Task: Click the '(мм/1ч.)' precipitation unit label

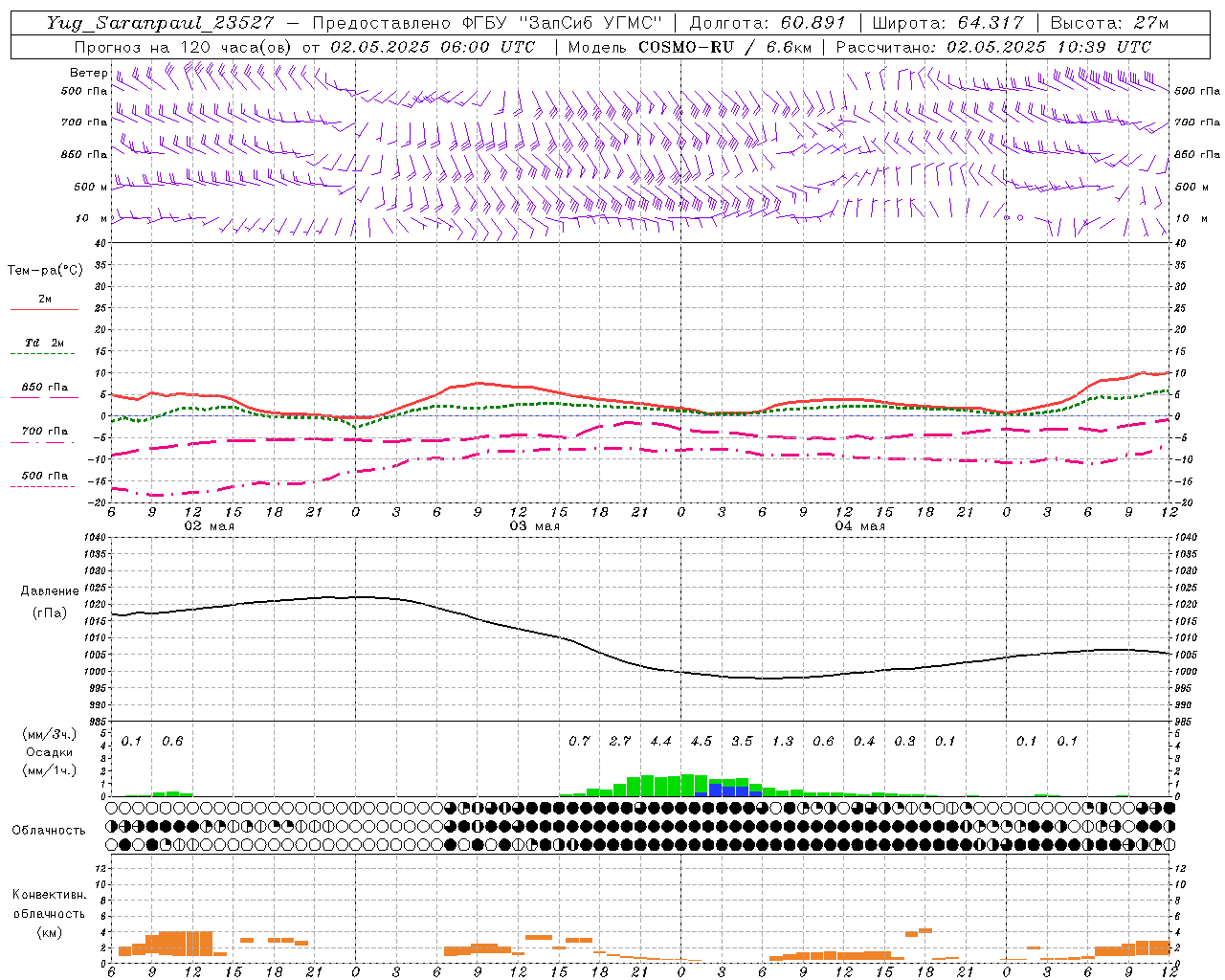Action: [50, 770]
